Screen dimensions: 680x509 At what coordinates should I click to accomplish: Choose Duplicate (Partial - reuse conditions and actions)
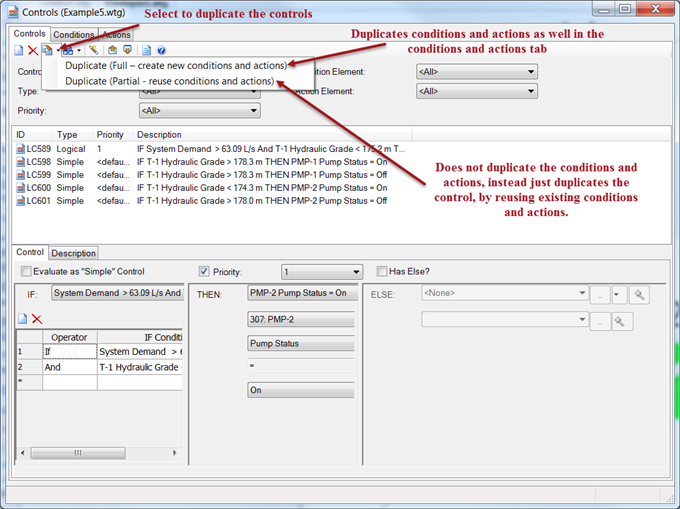[170, 81]
